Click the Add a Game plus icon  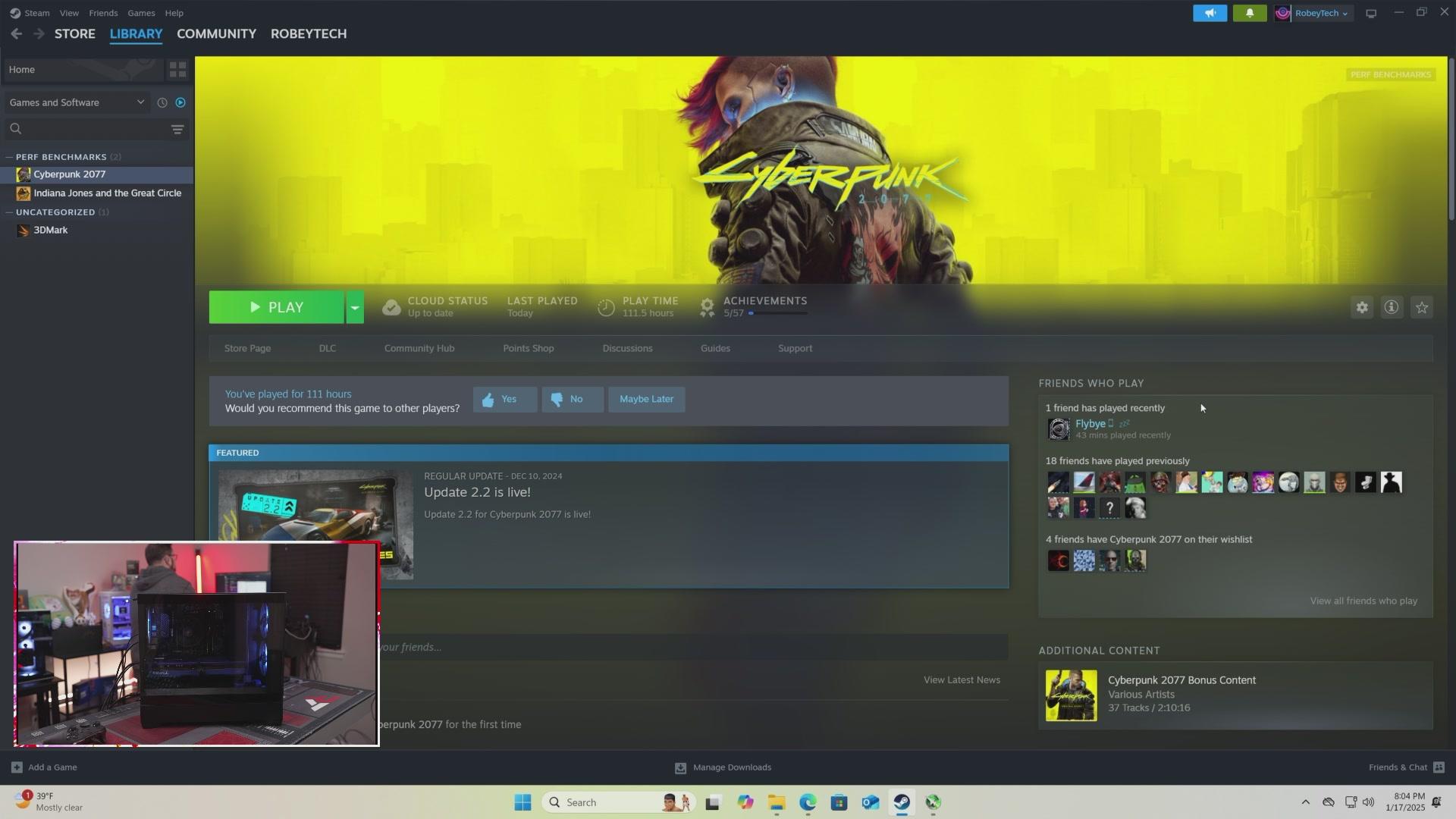coord(17,767)
